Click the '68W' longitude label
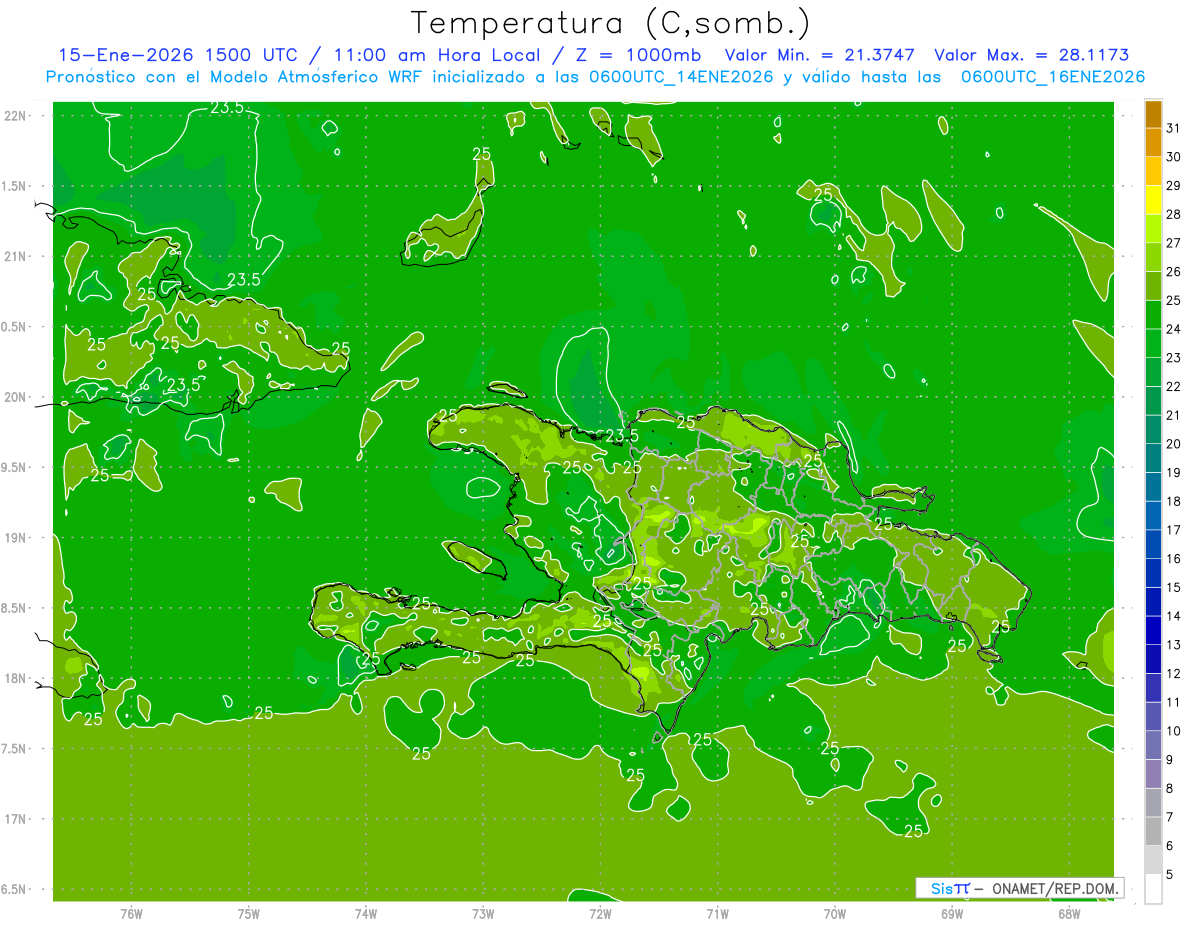 (x=1069, y=914)
